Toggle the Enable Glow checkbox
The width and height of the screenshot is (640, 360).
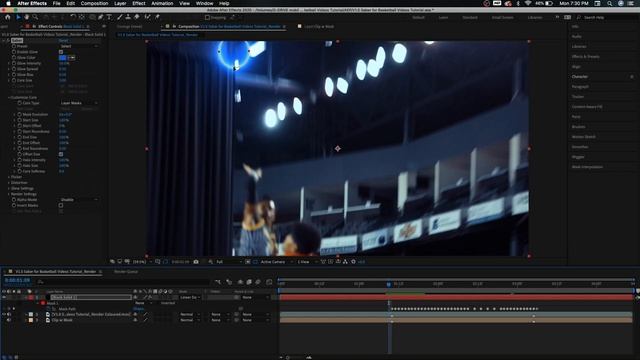[61, 52]
